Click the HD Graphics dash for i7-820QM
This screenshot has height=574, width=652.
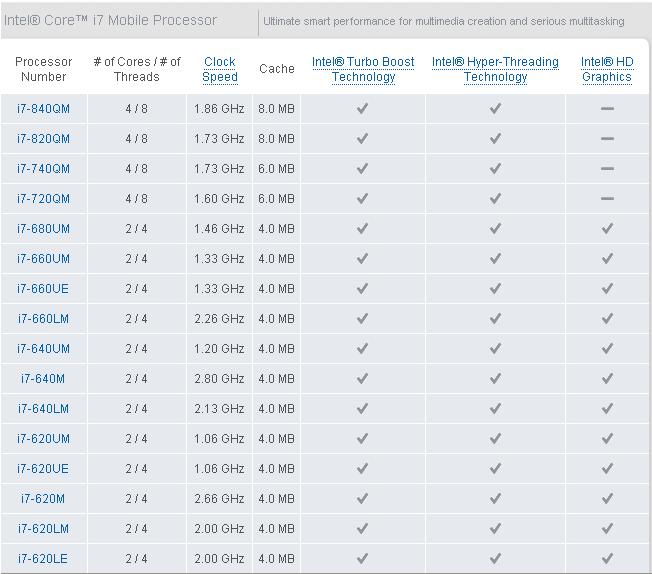click(607, 139)
